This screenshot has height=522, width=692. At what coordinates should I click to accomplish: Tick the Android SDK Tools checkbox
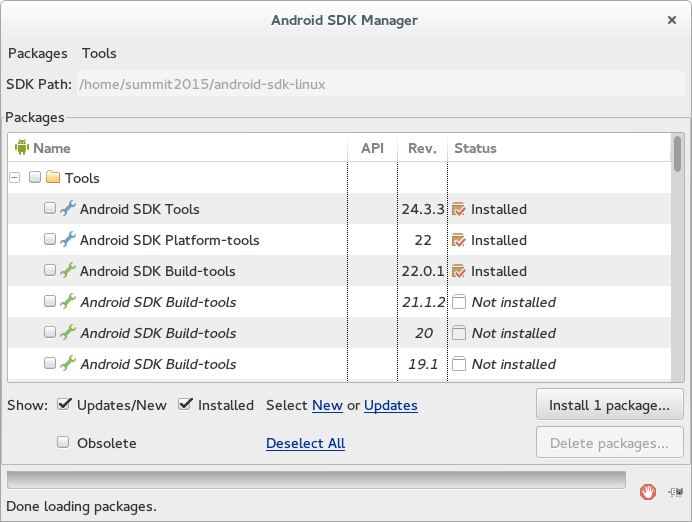[x=50, y=208]
